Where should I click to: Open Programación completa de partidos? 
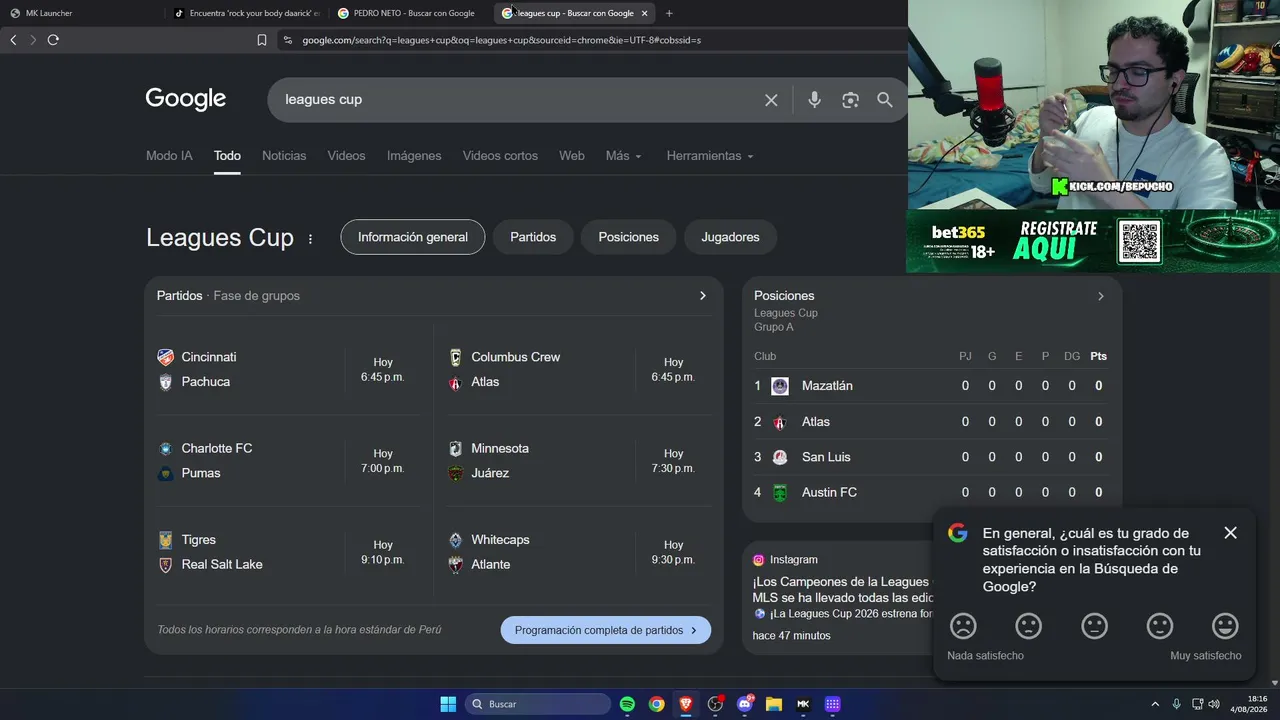click(x=606, y=630)
